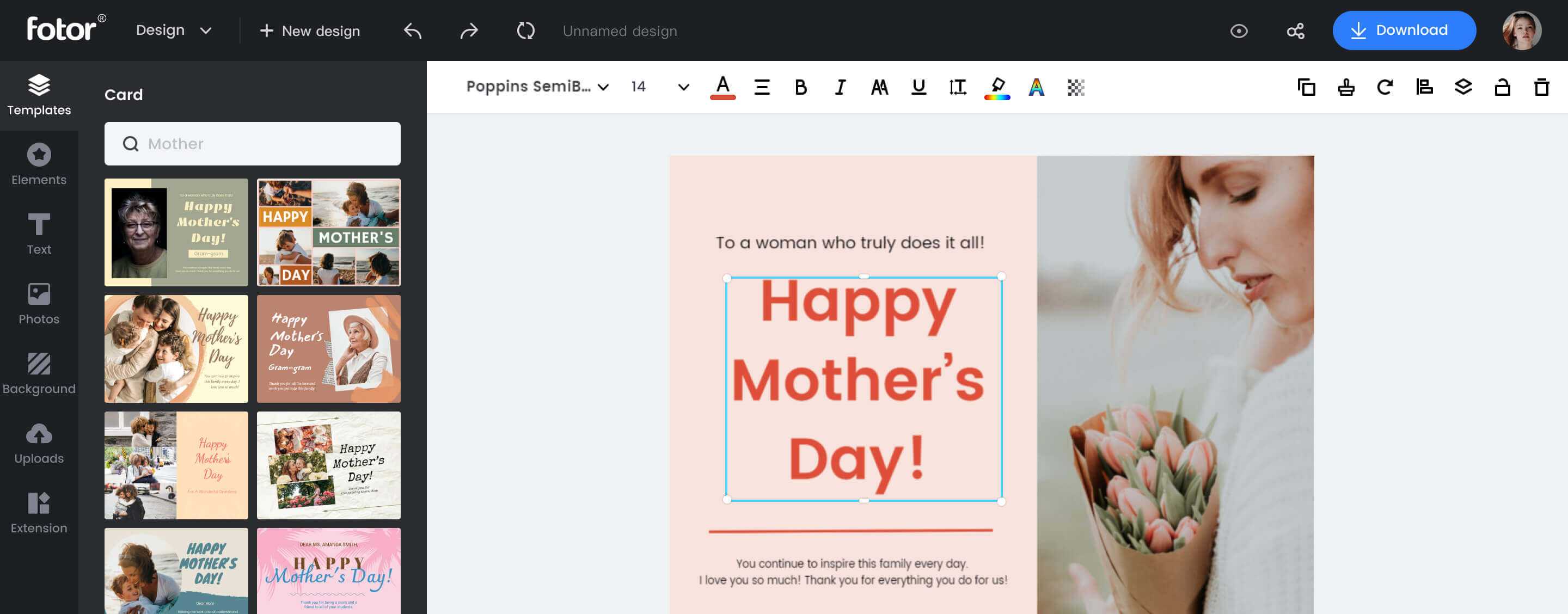Image resolution: width=1568 pixels, height=614 pixels.
Task: Delete the selected text layer
Action: pos(1542,87)
